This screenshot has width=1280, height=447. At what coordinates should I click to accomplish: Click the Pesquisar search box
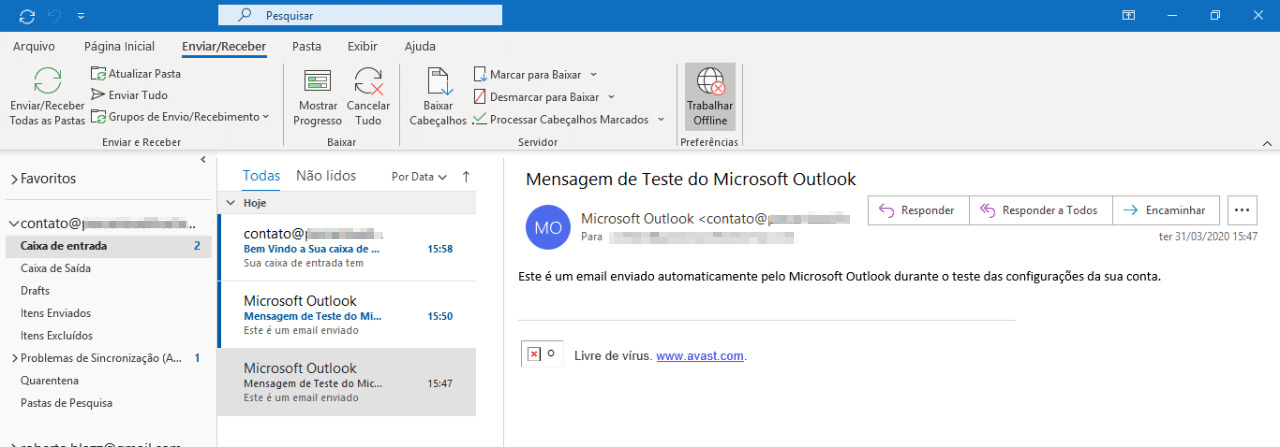pyautogui.click(x=360, y=16)
